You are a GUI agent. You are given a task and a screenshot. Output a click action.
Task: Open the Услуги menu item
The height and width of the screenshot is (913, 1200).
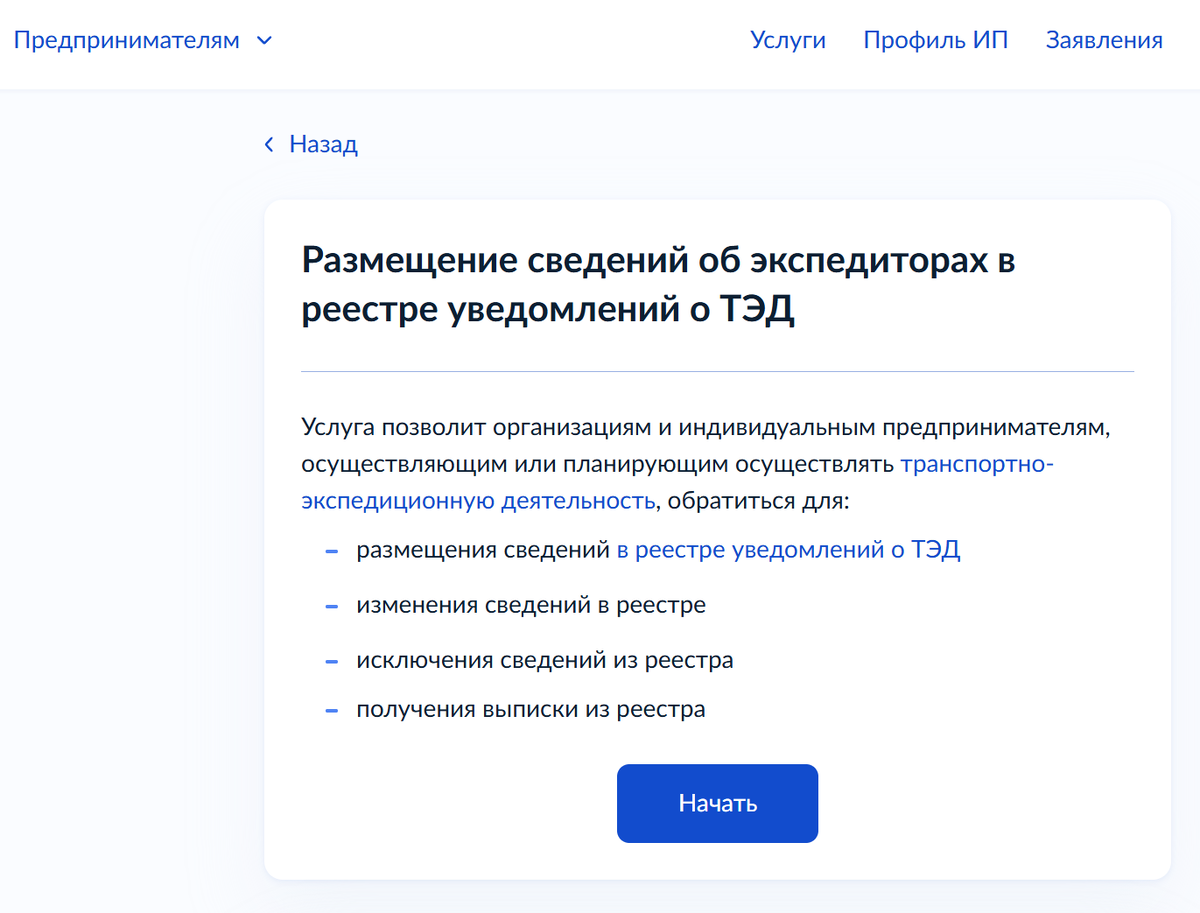pos(788,40)
